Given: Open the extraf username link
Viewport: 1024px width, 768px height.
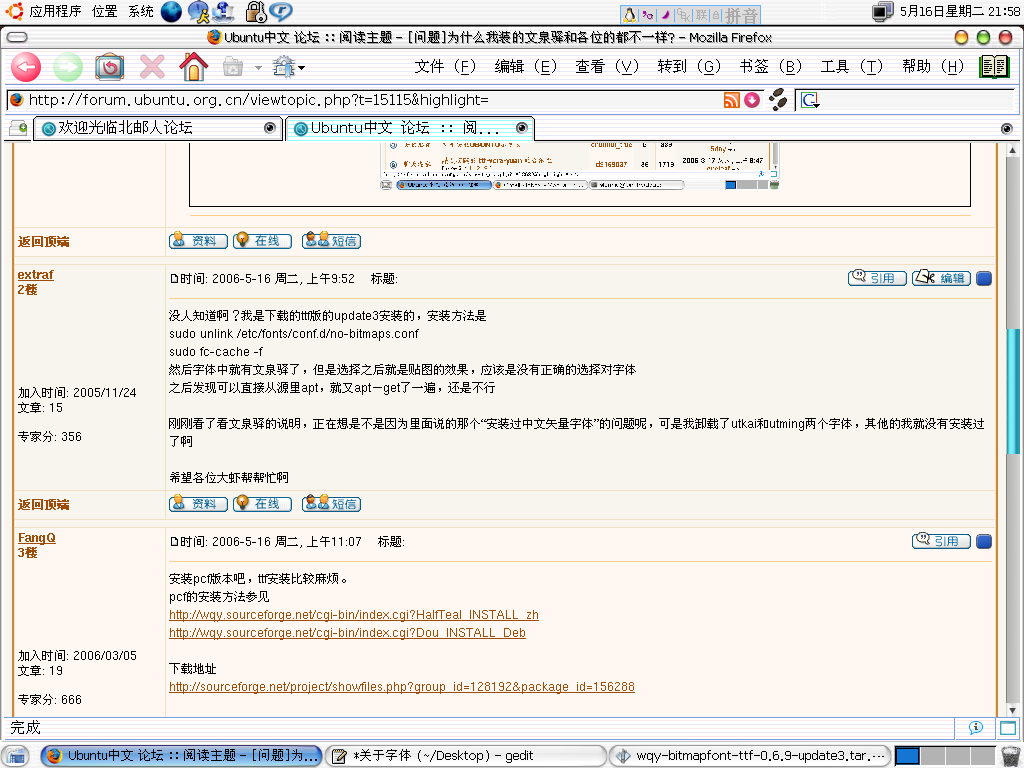Looking at the screenshot, I should [x=35, y=274].
